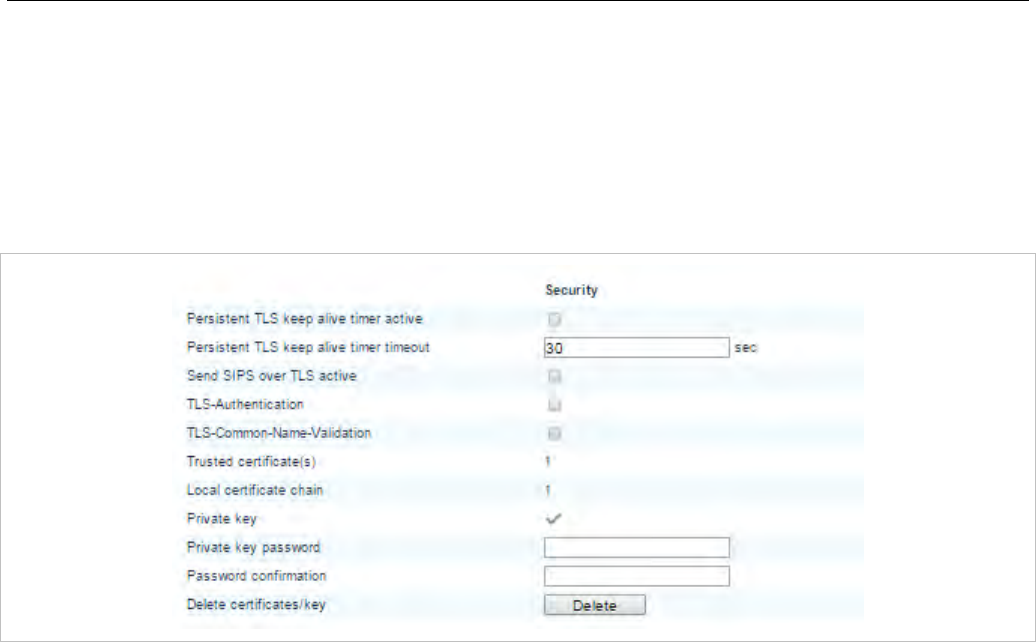Toggle Send SIPS over TLS active checkbox
This screenshot has height=642, width=1036.
tap(554, 376)
